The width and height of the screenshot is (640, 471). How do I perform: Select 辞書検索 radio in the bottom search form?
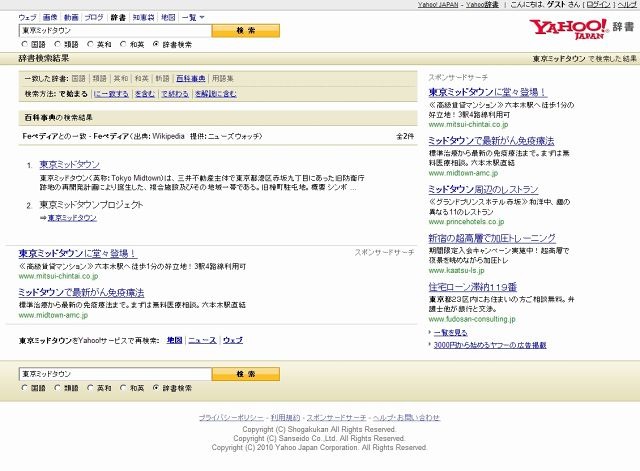[156, 388]
